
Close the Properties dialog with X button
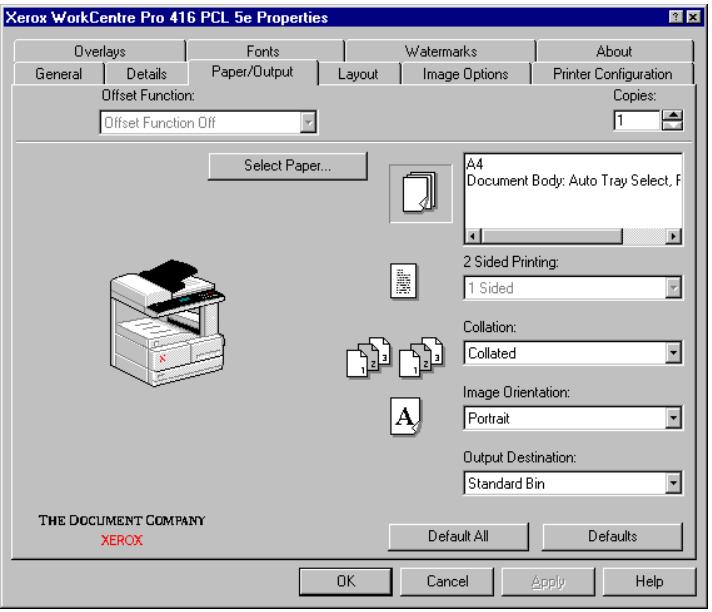coord(693,17)
